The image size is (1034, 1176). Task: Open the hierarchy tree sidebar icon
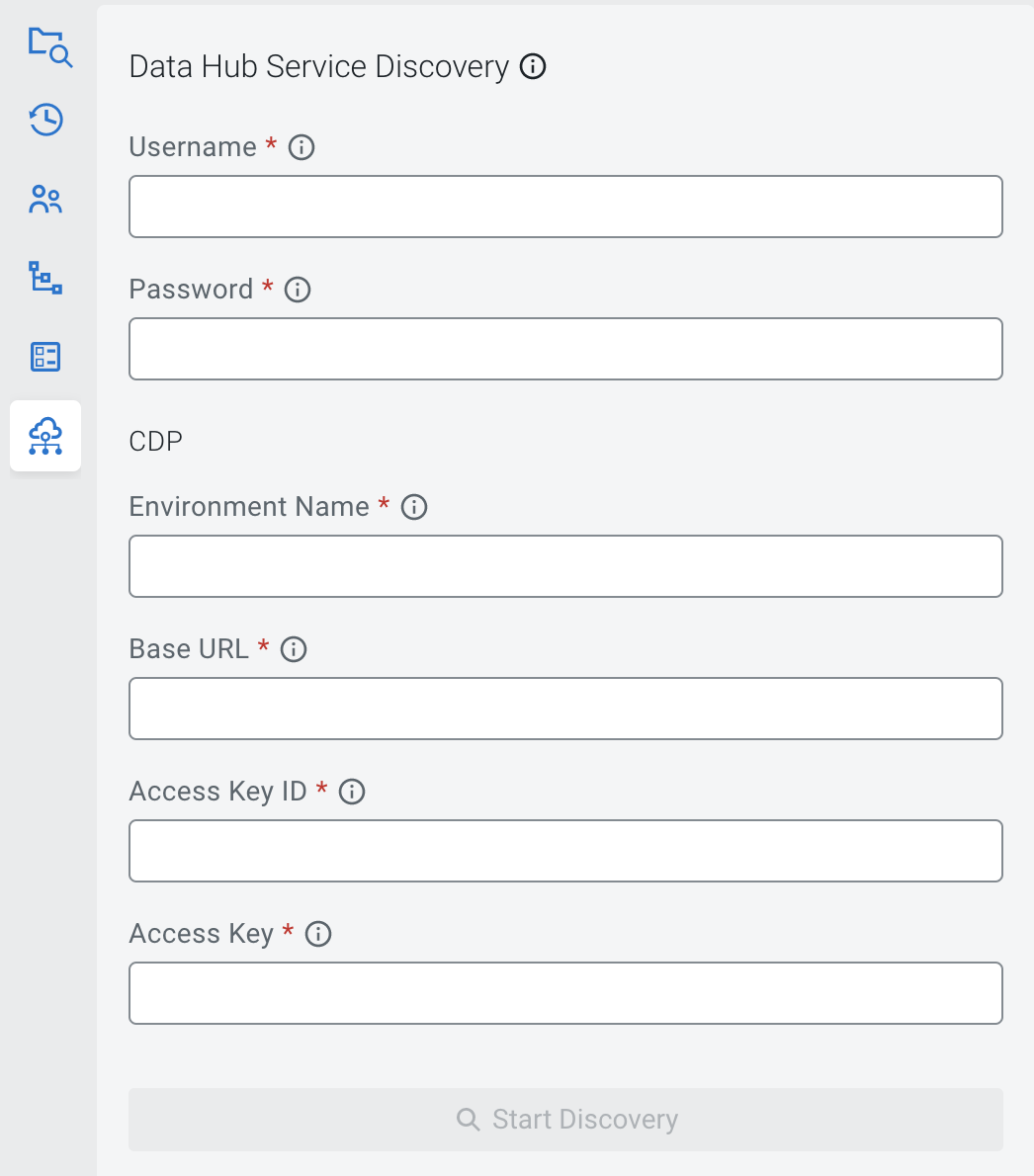45,278
